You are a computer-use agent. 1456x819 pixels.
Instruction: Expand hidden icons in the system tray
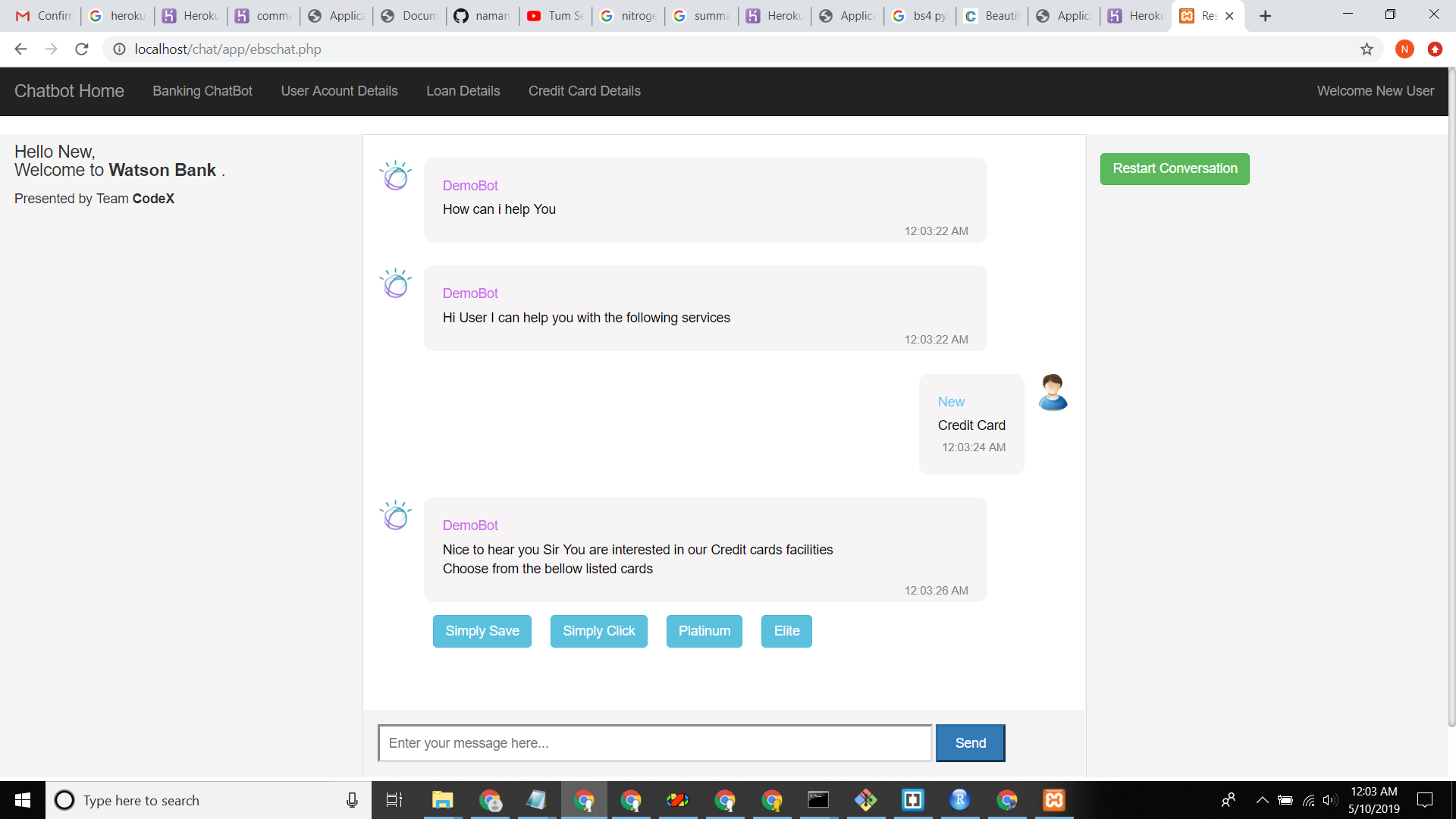coord(1261,800)
